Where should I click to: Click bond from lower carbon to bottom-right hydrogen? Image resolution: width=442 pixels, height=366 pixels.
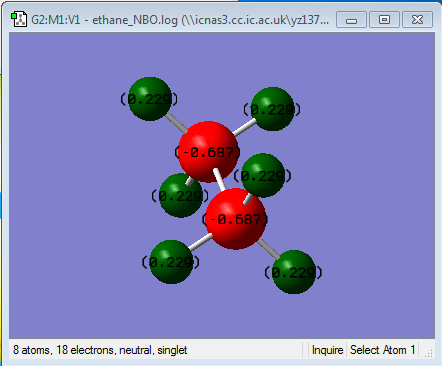coord(268,249)
